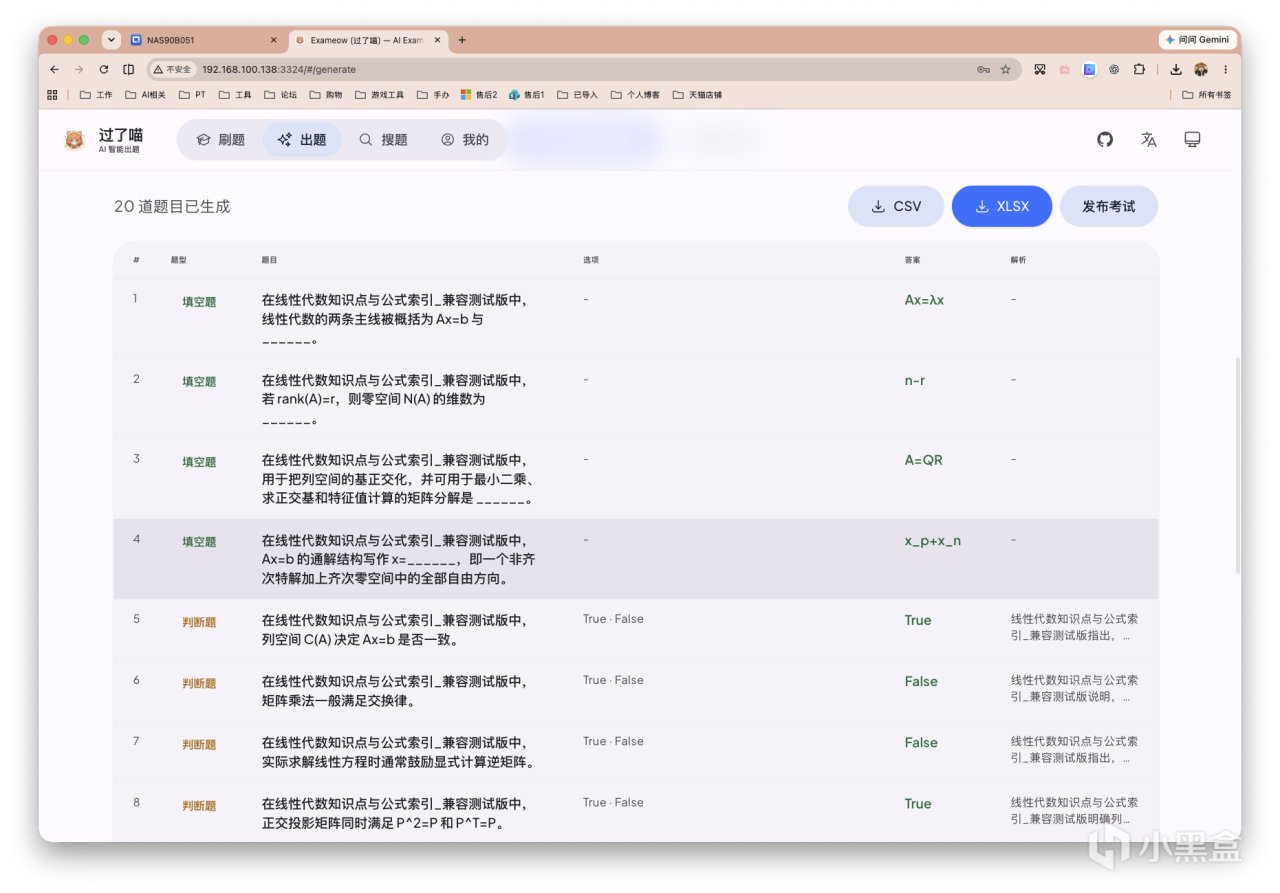This screenshot has height=893, width=1280.
Task: Open the 手办 bookmark folder
Action: tap(433, 95)
